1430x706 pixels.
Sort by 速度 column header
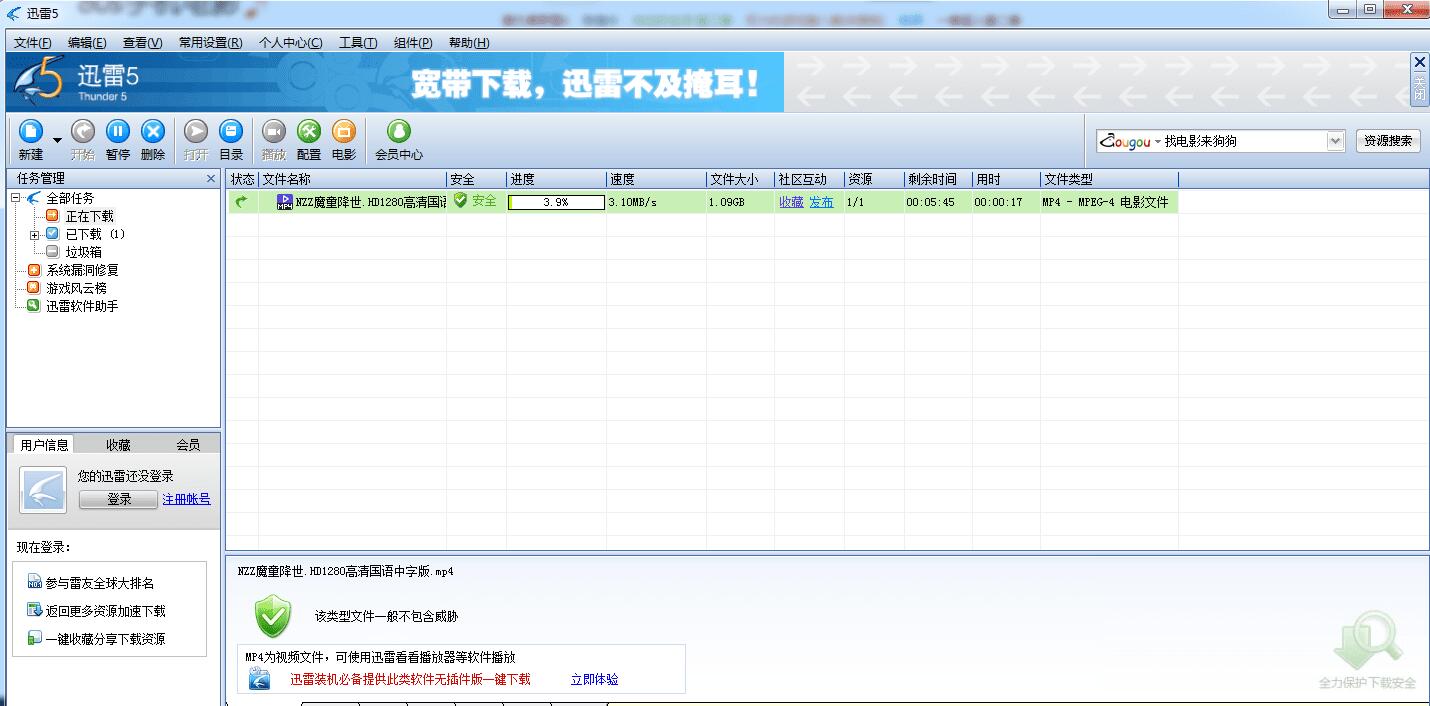click(x=656, y=179)
